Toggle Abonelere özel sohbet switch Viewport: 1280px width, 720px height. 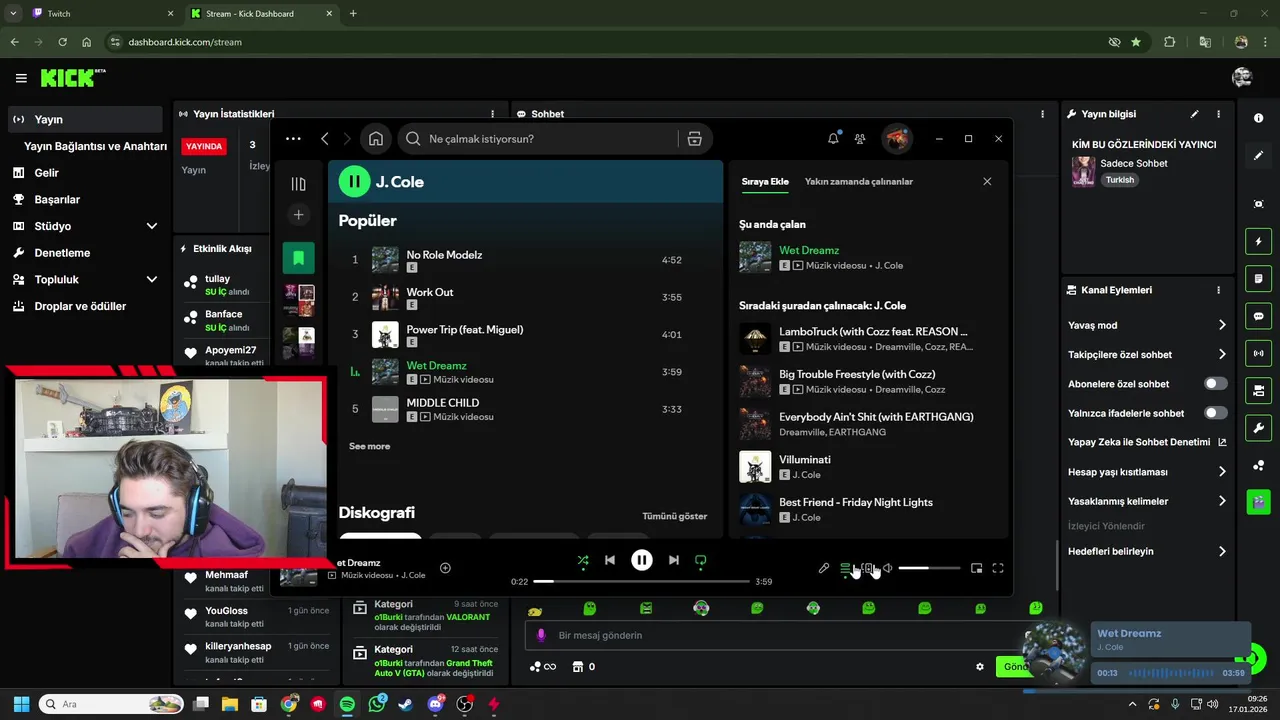(x=1215, y=384)
